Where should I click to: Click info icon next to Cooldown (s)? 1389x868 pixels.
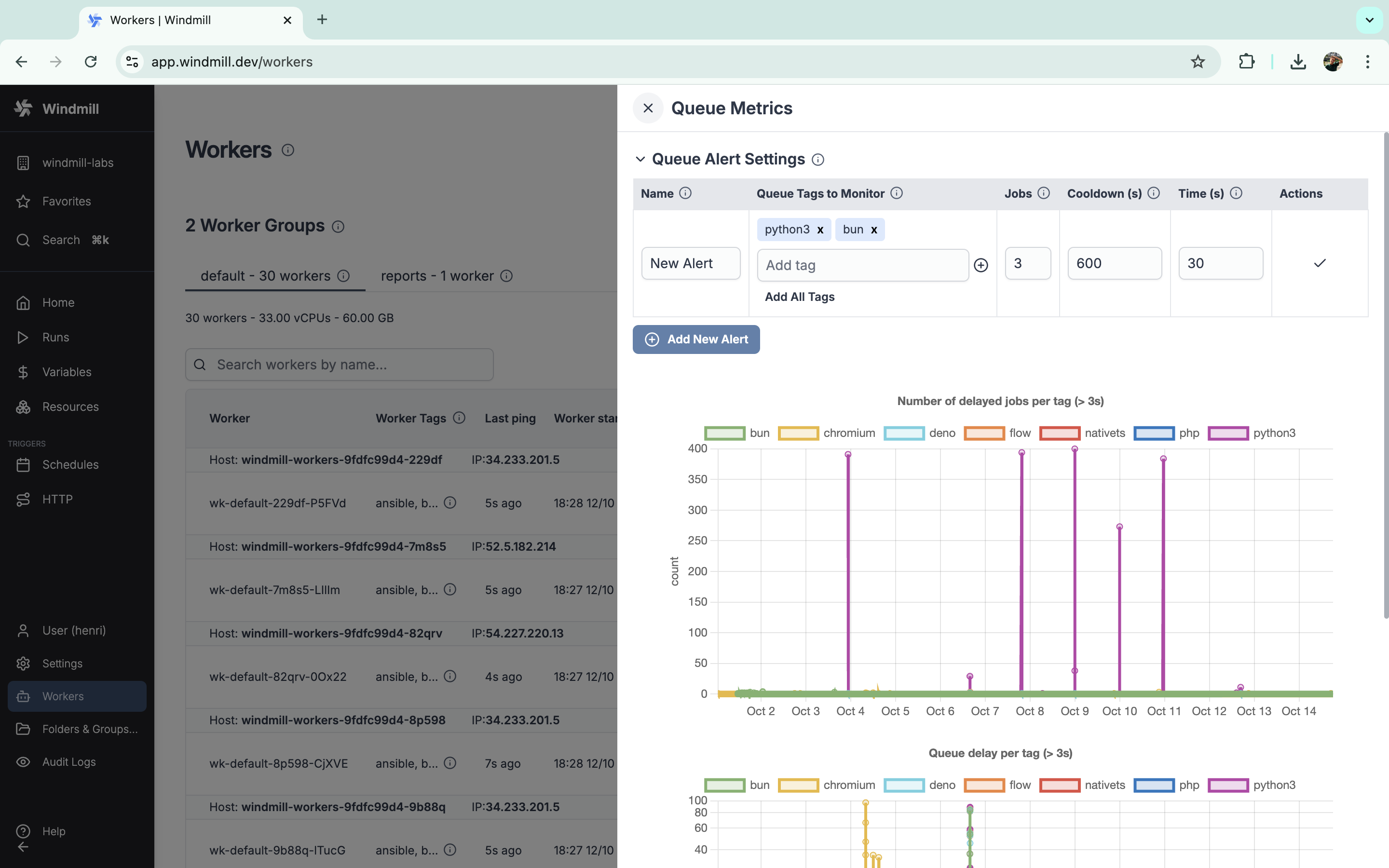[x=1154, y=193]
